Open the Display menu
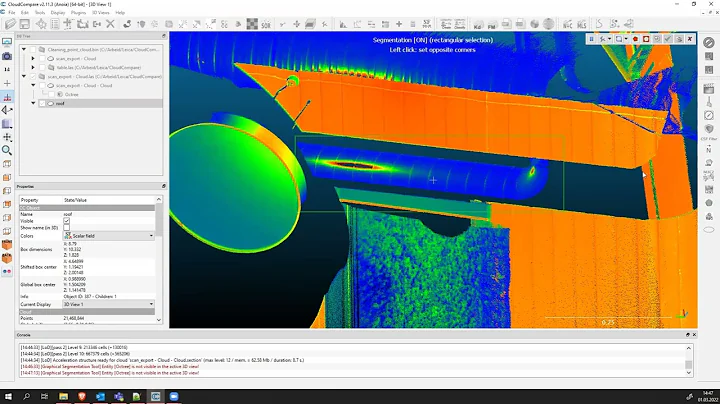Screen dimensions: 720x404 [x=58, y=12]
